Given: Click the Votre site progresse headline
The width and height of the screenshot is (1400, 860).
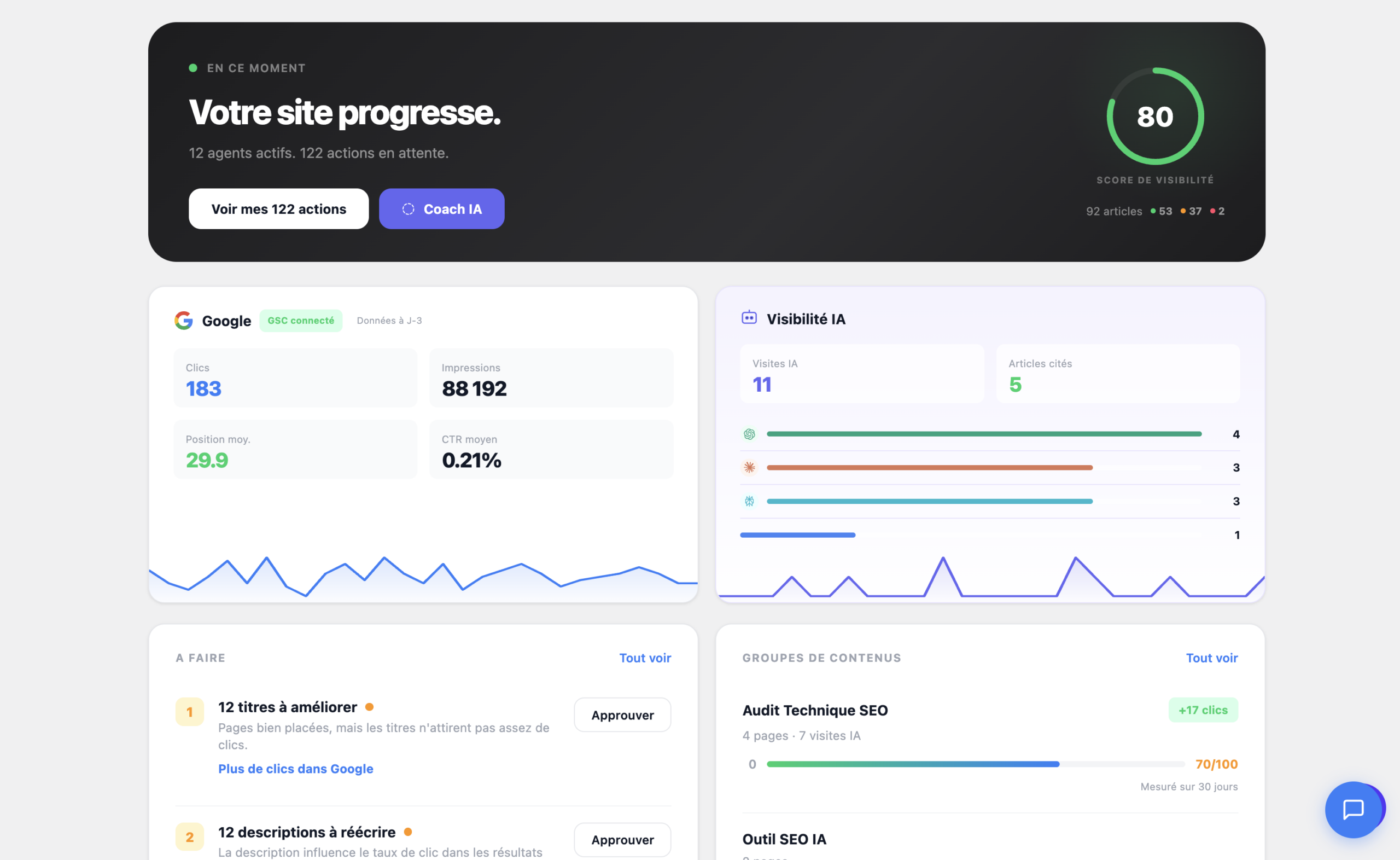Looking at the screenshot, I should 345,112.
